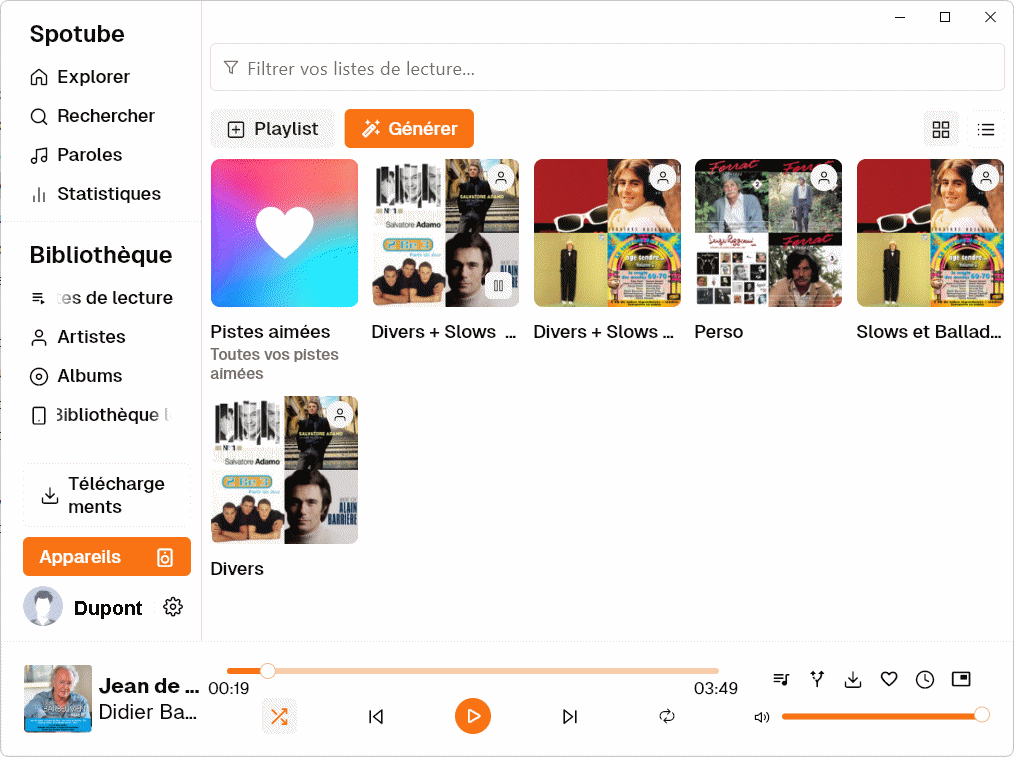Click the Générer button
This screenshot has height=757, width=1014.
pos(409,129)
